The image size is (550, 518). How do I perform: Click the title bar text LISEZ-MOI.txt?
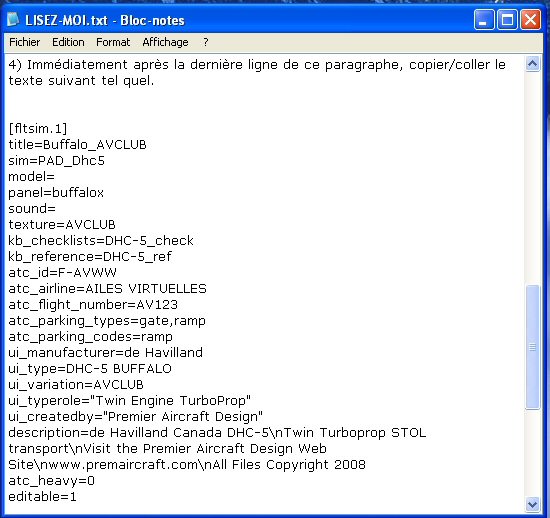click(66, 20)
